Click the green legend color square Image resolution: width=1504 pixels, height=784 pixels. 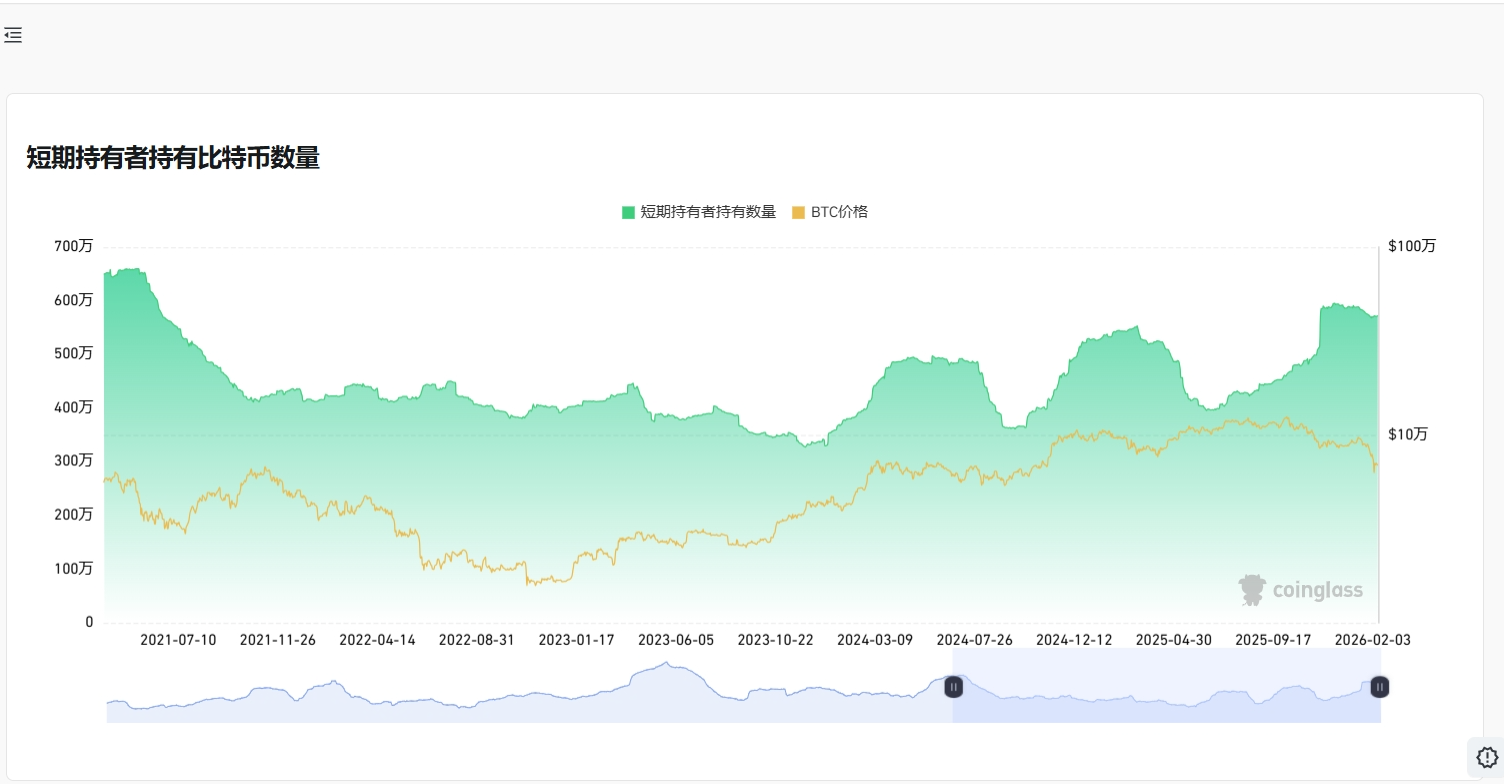(628, 212)
